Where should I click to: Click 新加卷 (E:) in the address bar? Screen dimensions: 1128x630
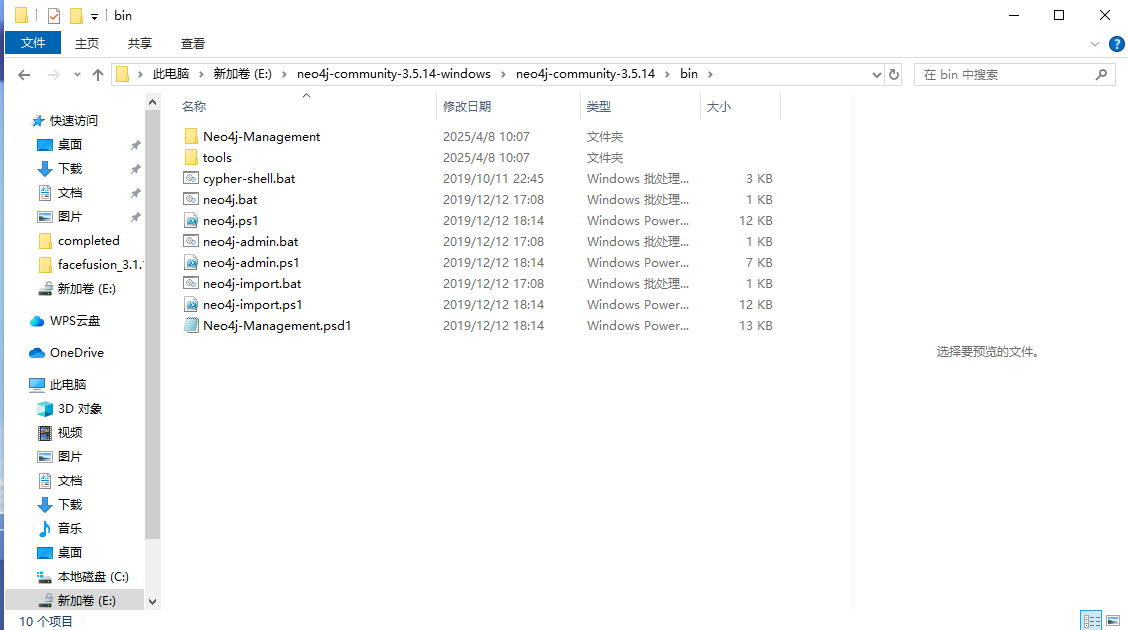[x=242, y=74]
